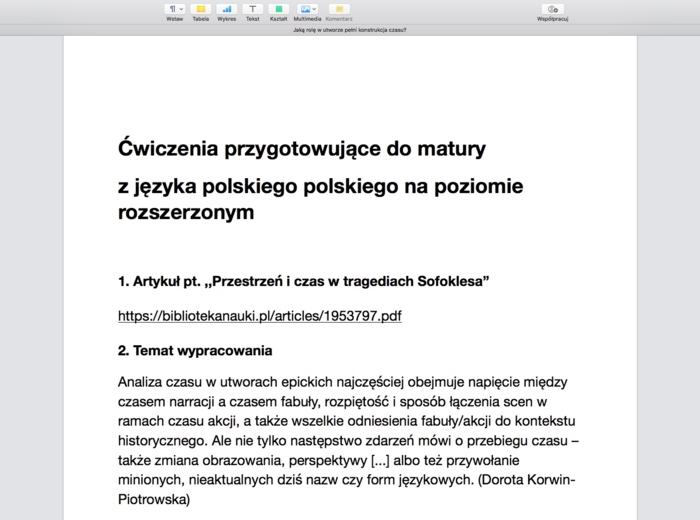Click the heading 'Ćwiczenia przygotowujące do matury'

click(302, 149)
